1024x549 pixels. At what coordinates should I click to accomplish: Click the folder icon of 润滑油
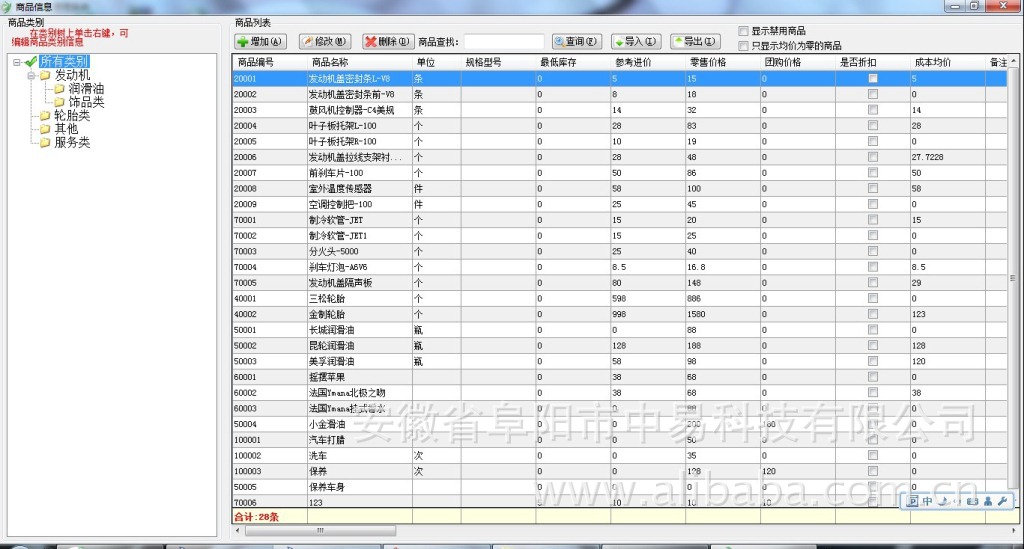coord(59,89)
